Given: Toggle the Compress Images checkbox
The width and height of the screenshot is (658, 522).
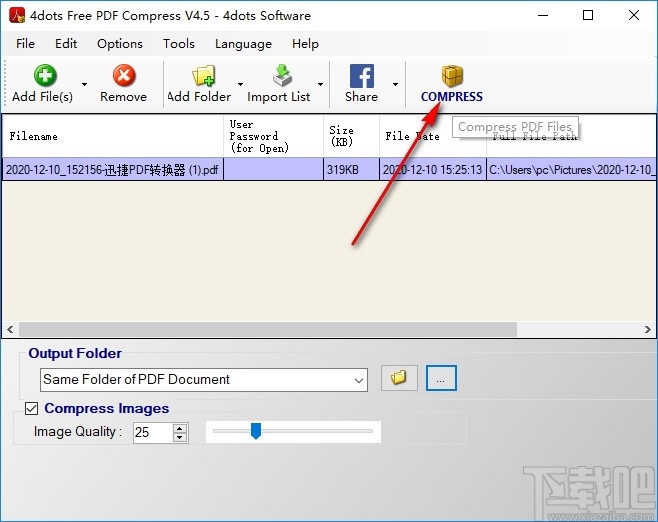Looking at the screenshot, I should click(x=31, y=408).
